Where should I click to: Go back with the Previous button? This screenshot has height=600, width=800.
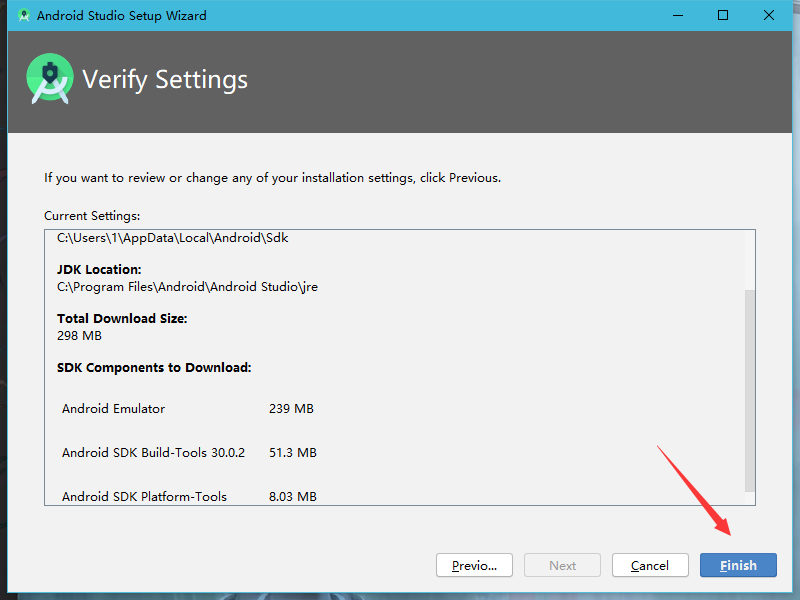click(474, 565)
